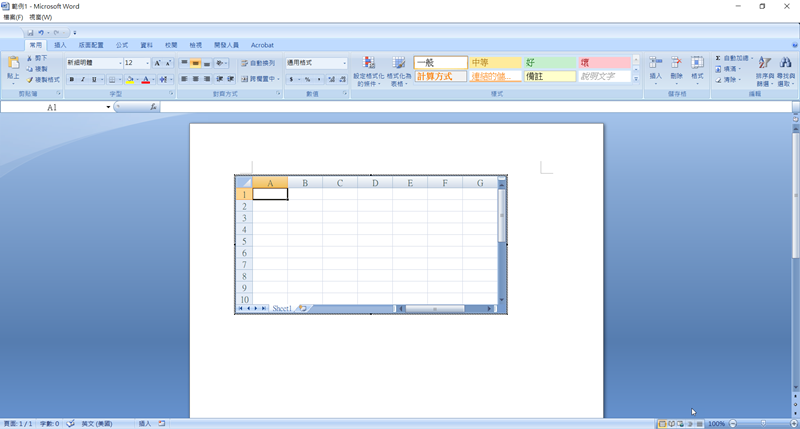The height and width of the screenshot is (429, 800).
Task: Toggle Bold formatting
Action: click(x=71, y=80)
